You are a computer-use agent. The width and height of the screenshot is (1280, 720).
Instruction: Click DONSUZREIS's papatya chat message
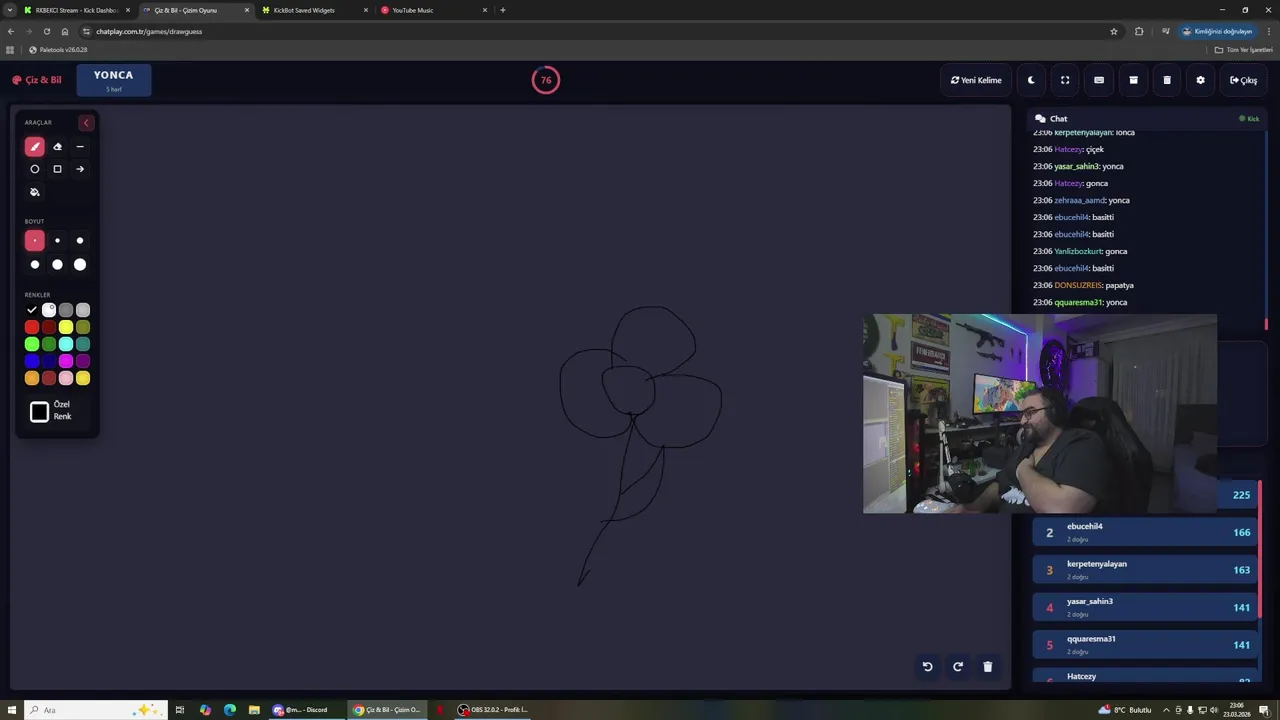click(1083, 285)
